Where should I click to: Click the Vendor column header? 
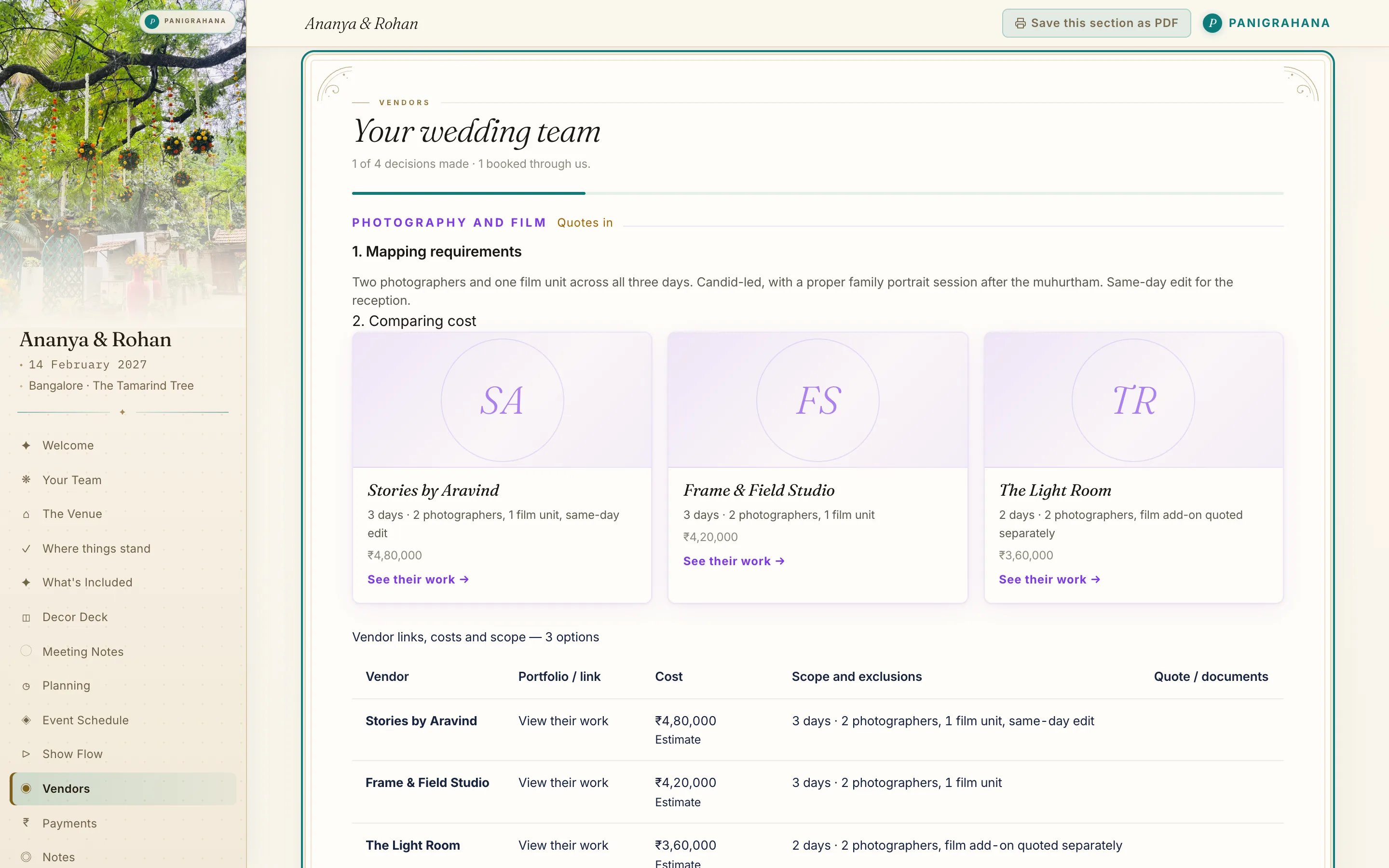387,677
